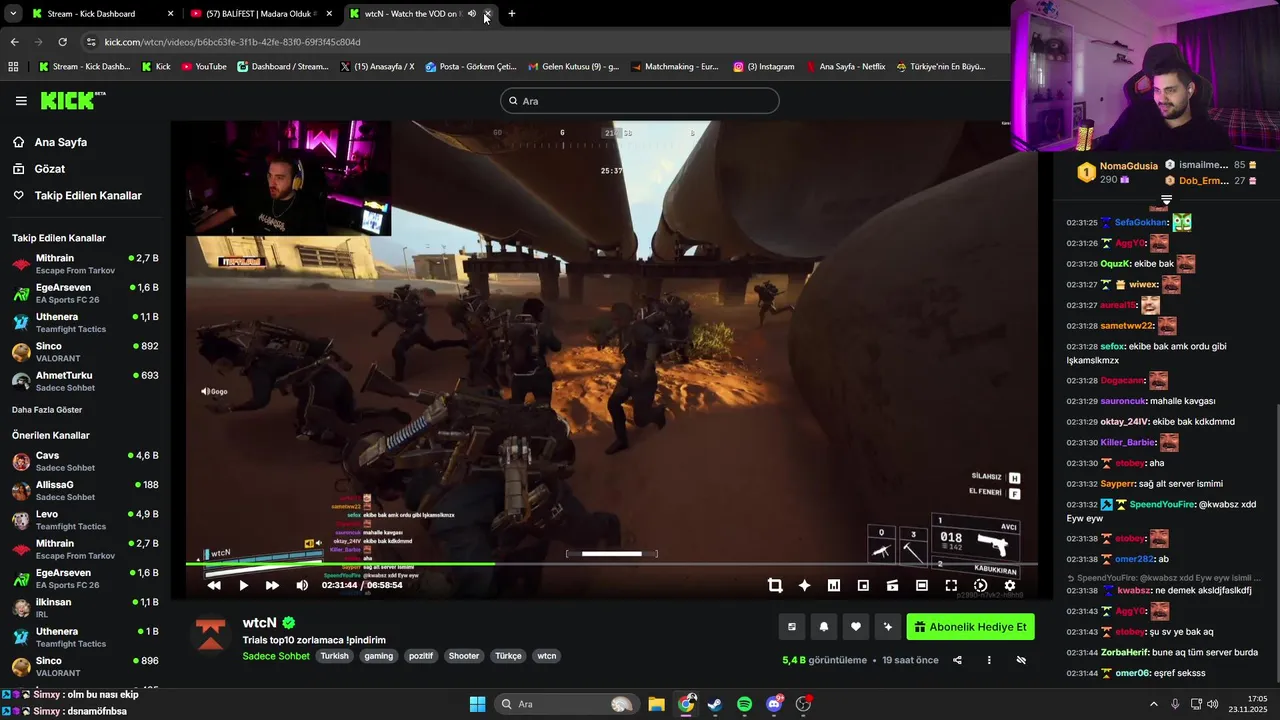Click the sparkle icon in player controls

click(804, 585)
